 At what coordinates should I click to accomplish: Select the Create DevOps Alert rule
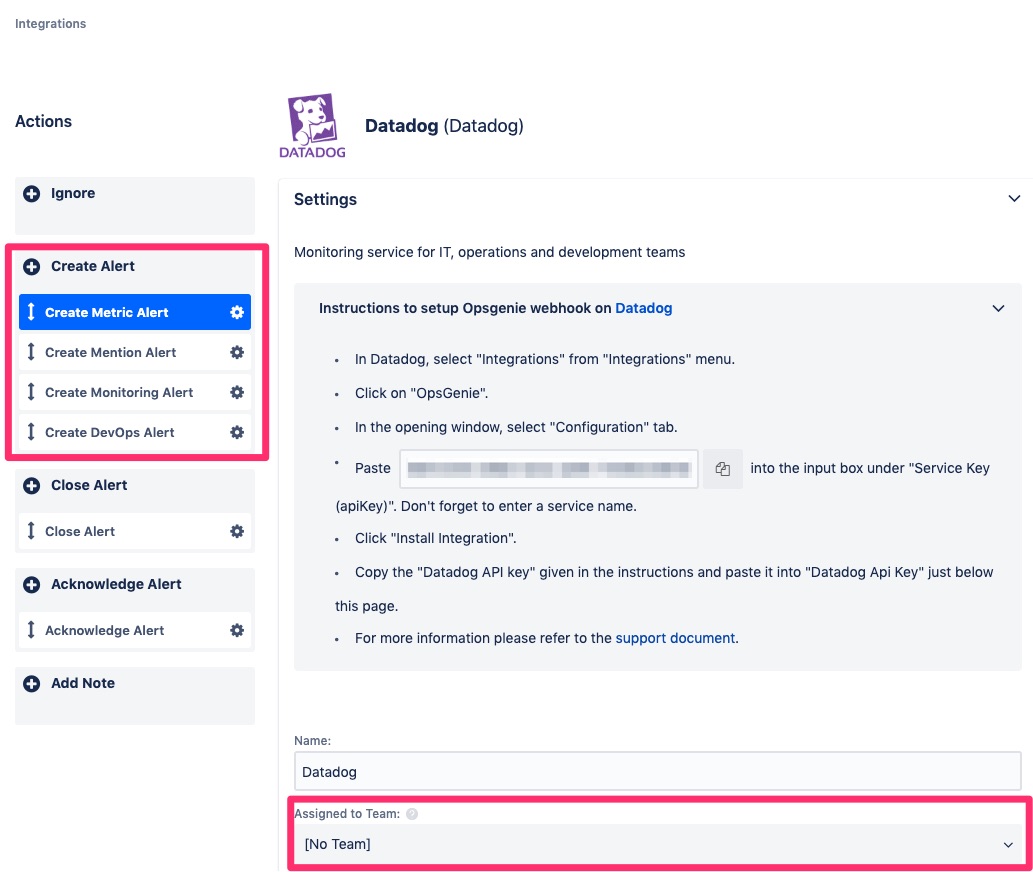tap(135, 433)
